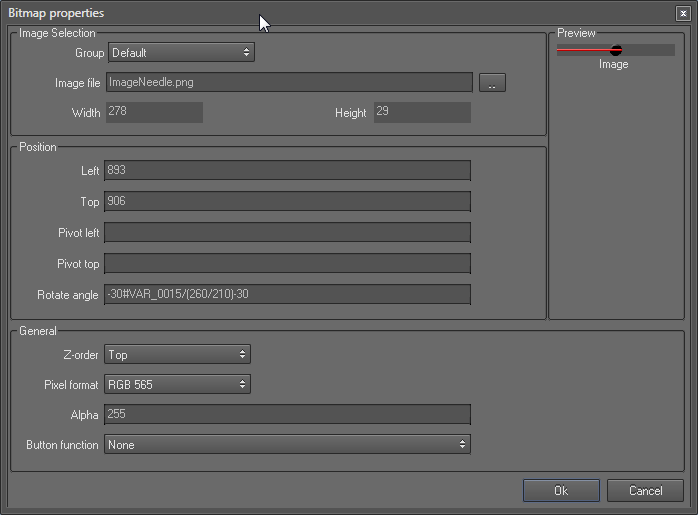Select the Width field
The height and width of the screenshot is (515, 698).
(x=153, y=112)
